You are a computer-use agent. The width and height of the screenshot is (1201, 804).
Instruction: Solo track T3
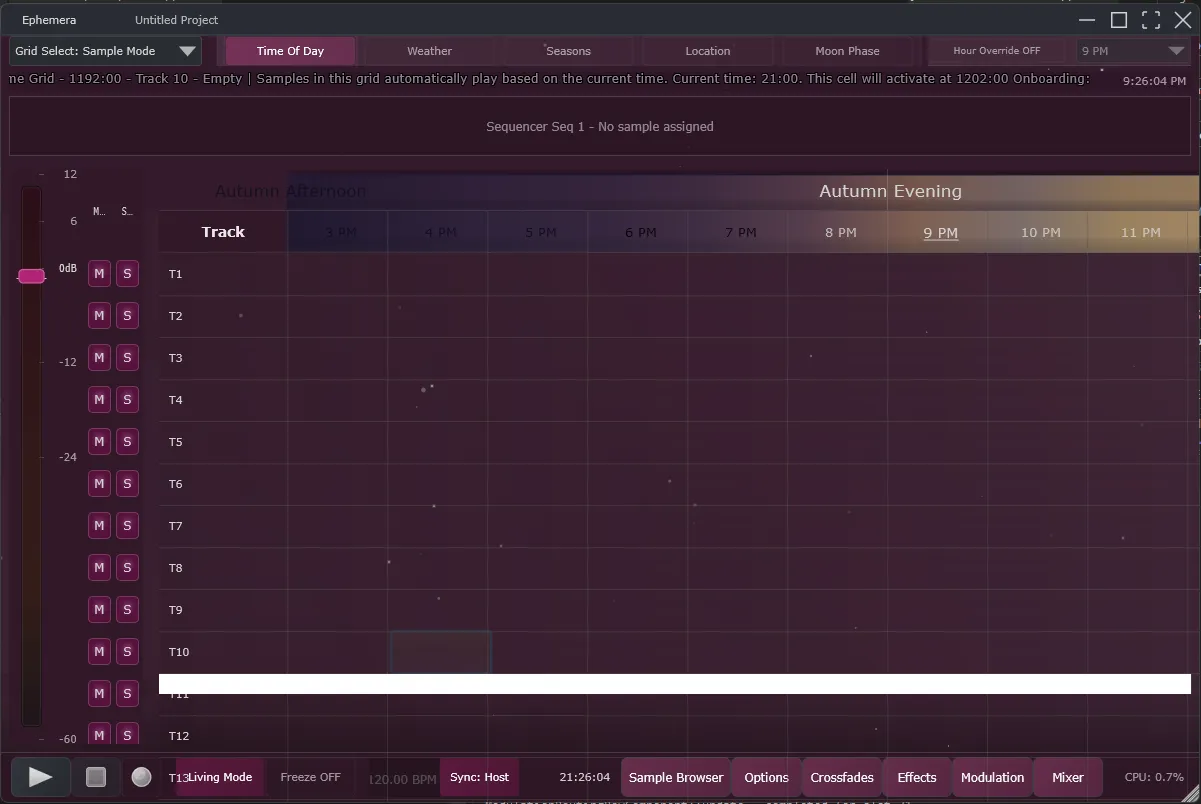[x=127, y=358]
